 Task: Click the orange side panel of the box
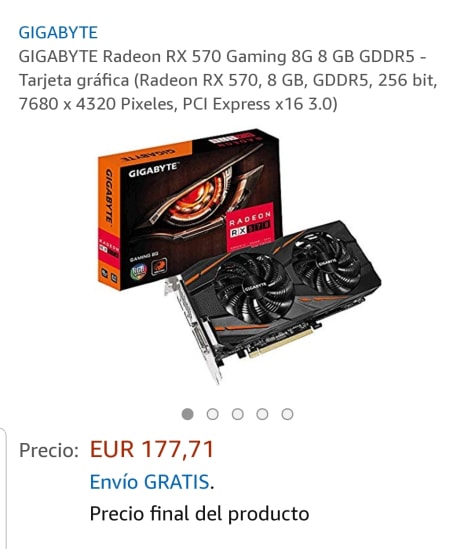(109, 224)
